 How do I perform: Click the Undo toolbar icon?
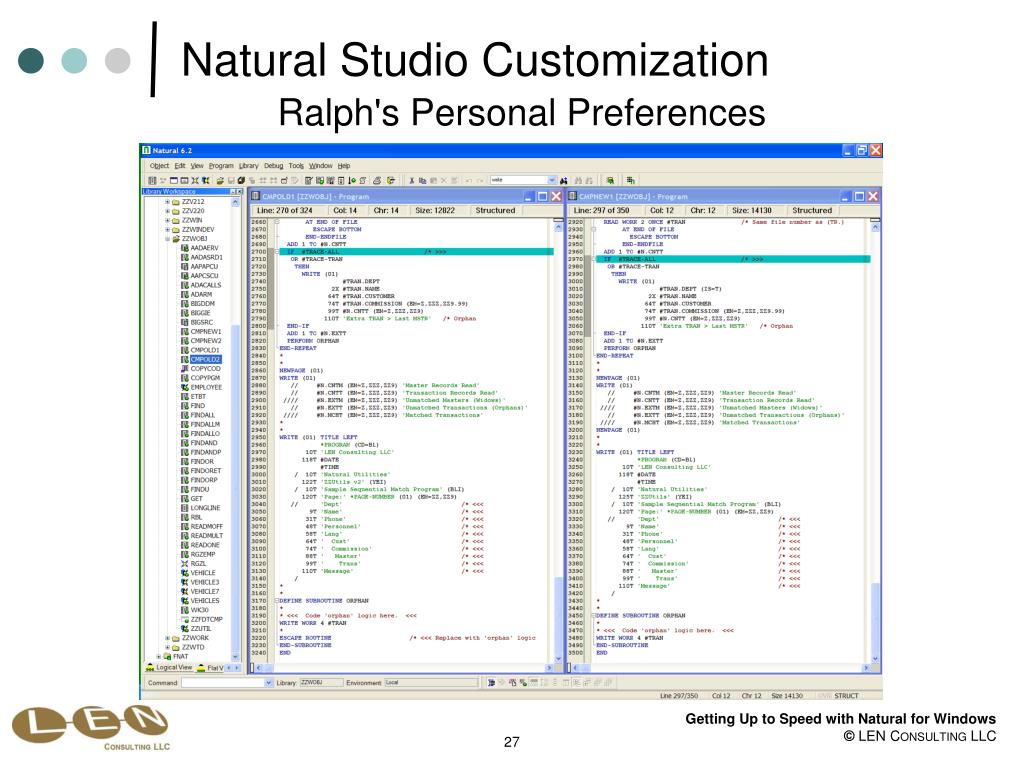click(468, 180)
